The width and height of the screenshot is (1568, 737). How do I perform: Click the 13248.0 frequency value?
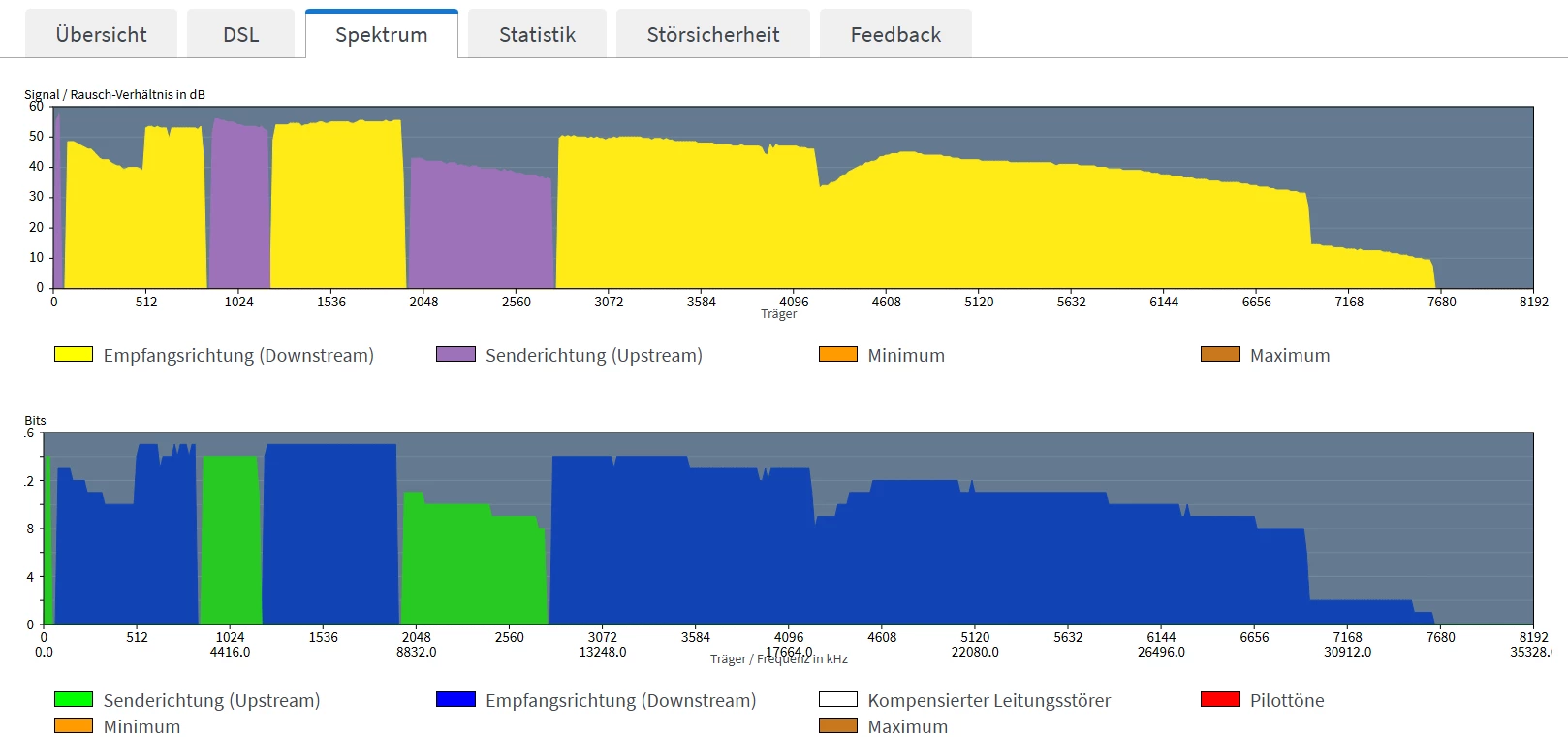pos(603,652)
